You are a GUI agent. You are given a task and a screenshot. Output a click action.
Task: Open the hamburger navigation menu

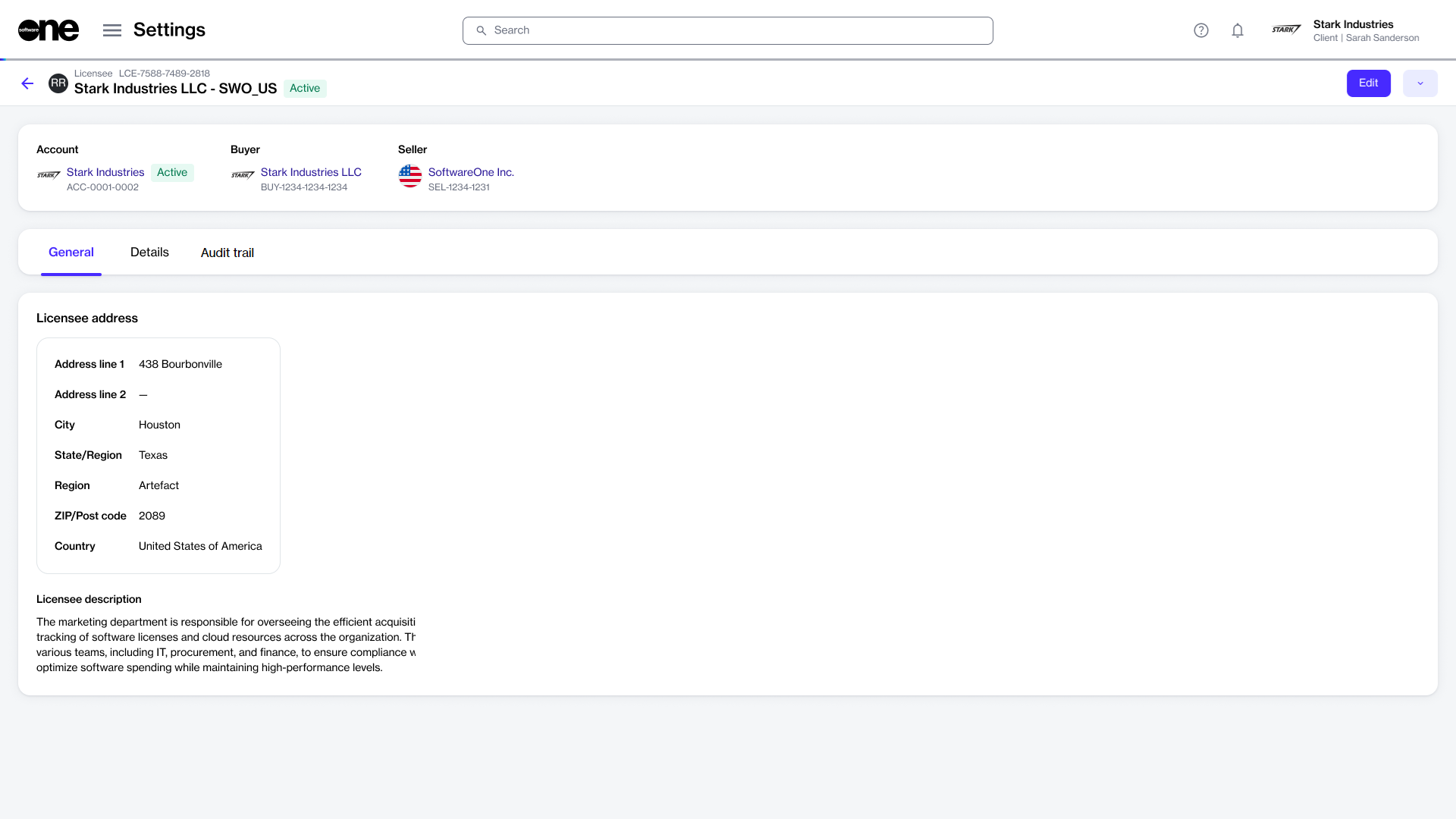pos(112,30)
